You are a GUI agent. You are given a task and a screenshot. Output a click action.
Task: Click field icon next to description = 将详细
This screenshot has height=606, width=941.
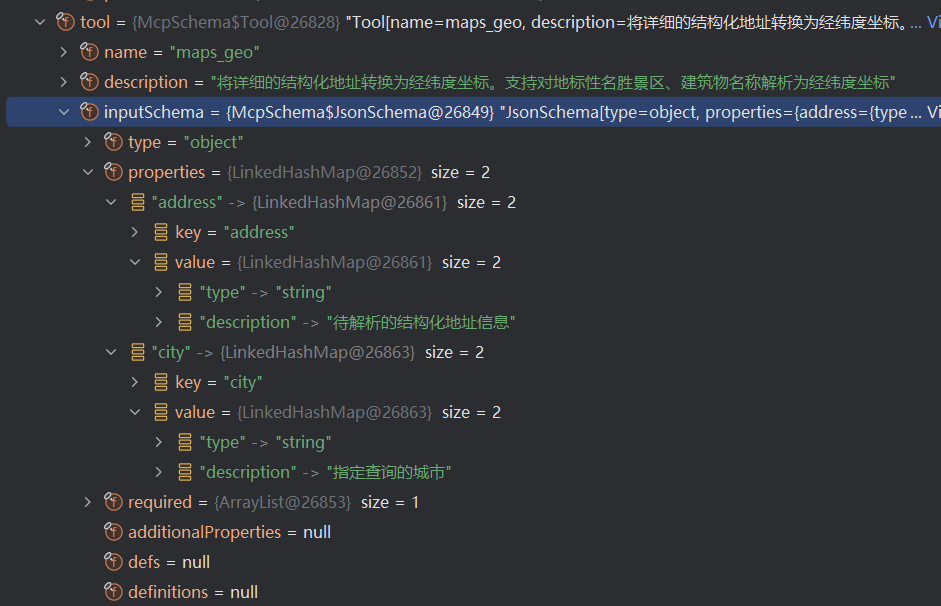pos(89,82)
